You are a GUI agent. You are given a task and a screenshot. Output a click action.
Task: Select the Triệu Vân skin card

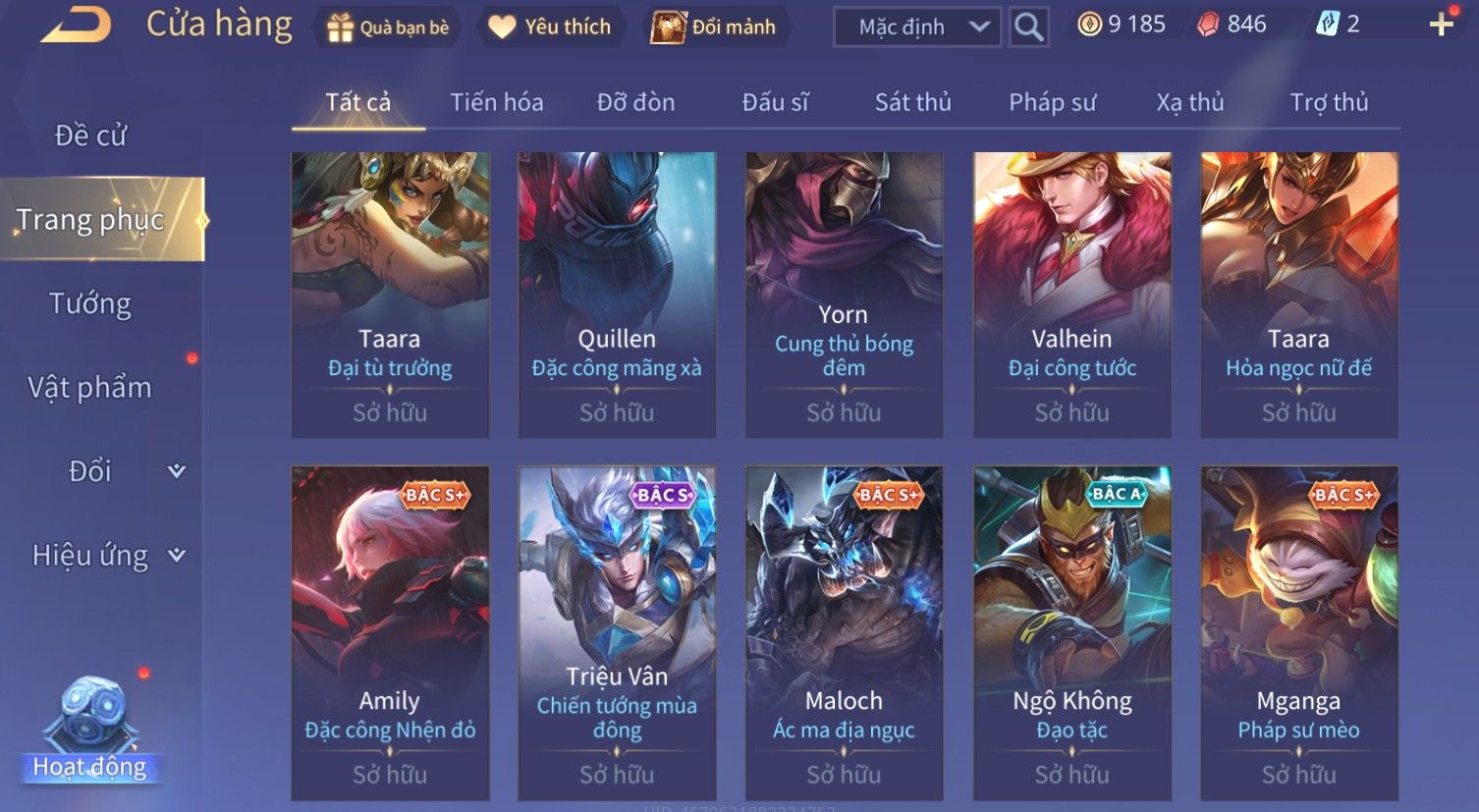[617, 633]
